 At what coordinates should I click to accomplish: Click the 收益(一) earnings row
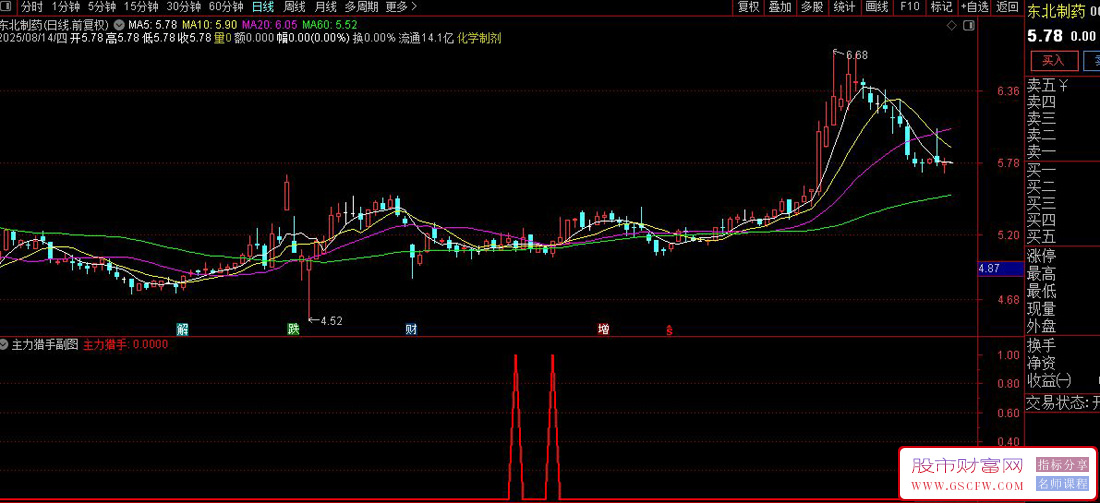tap(1063, 381)
